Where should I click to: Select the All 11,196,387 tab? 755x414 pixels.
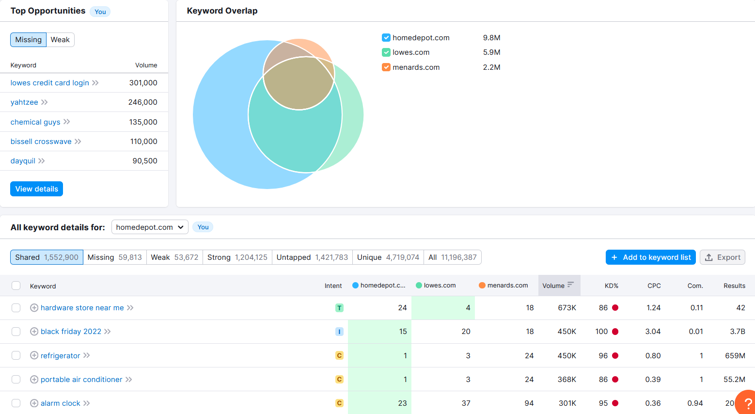(453, 258)
